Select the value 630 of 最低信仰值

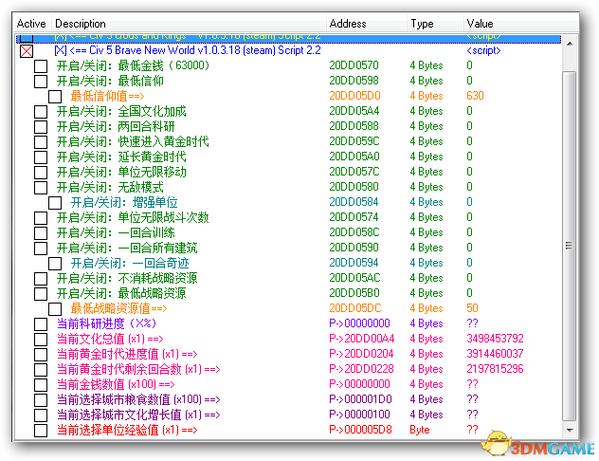[475, 95]
